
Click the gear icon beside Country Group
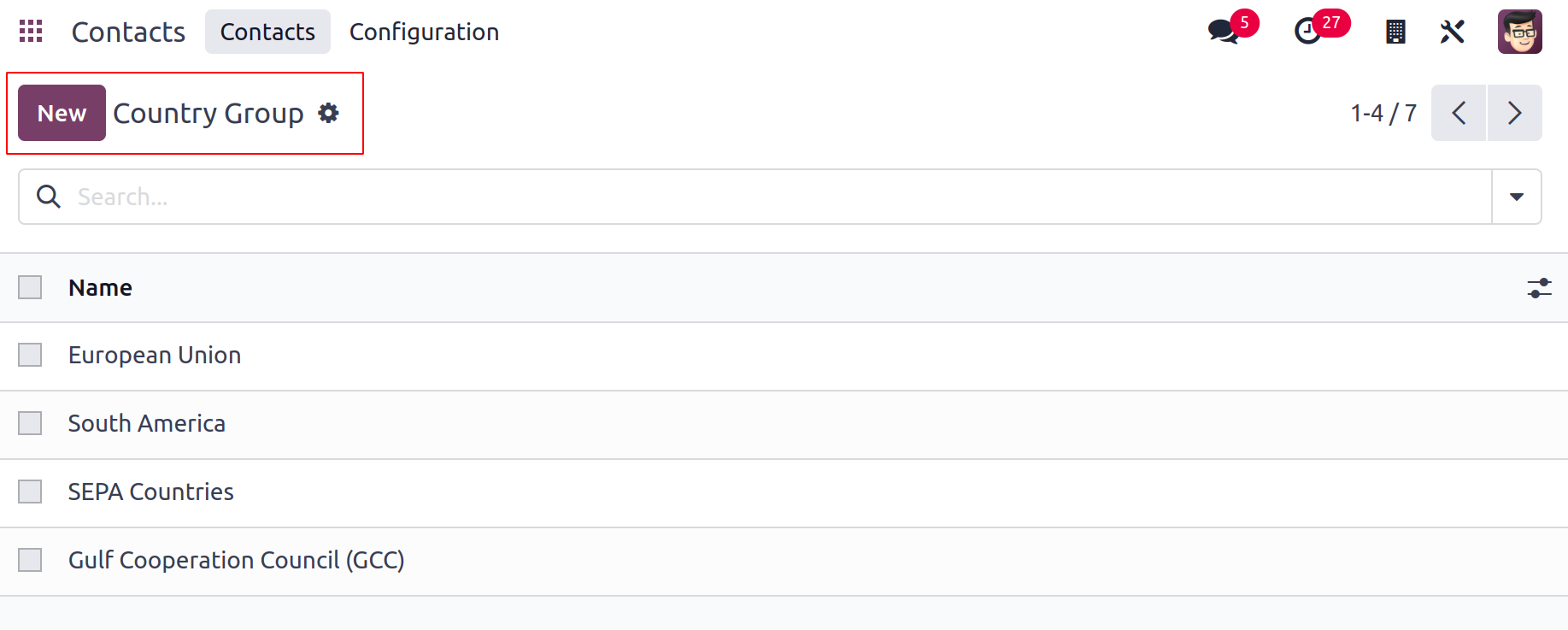[329, 113]
